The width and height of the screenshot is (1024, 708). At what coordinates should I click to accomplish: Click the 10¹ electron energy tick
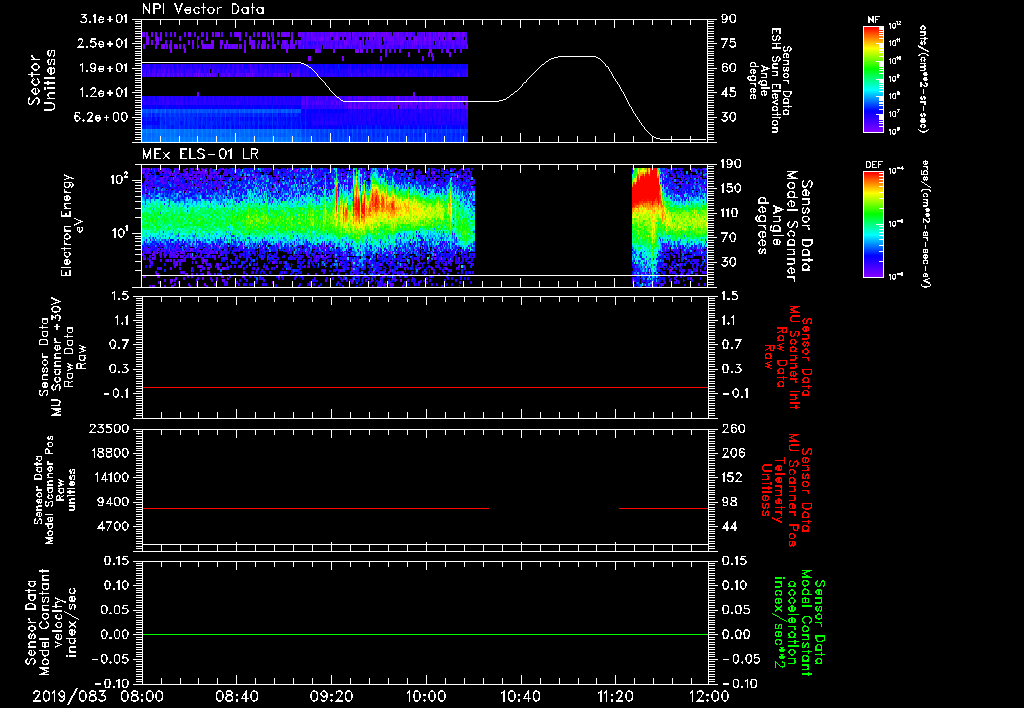click(118, 233)
